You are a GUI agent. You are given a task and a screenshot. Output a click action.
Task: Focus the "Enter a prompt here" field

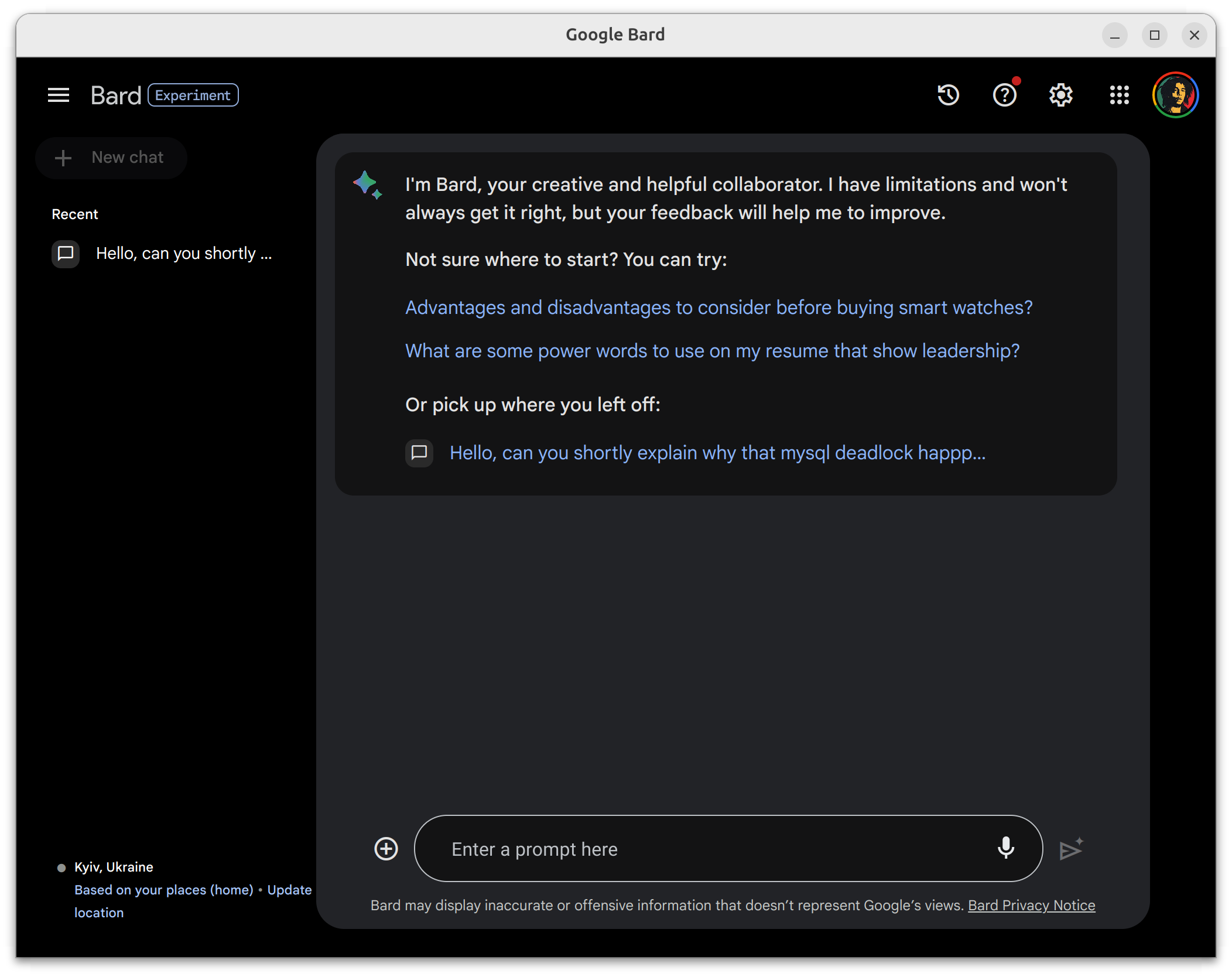728,849
